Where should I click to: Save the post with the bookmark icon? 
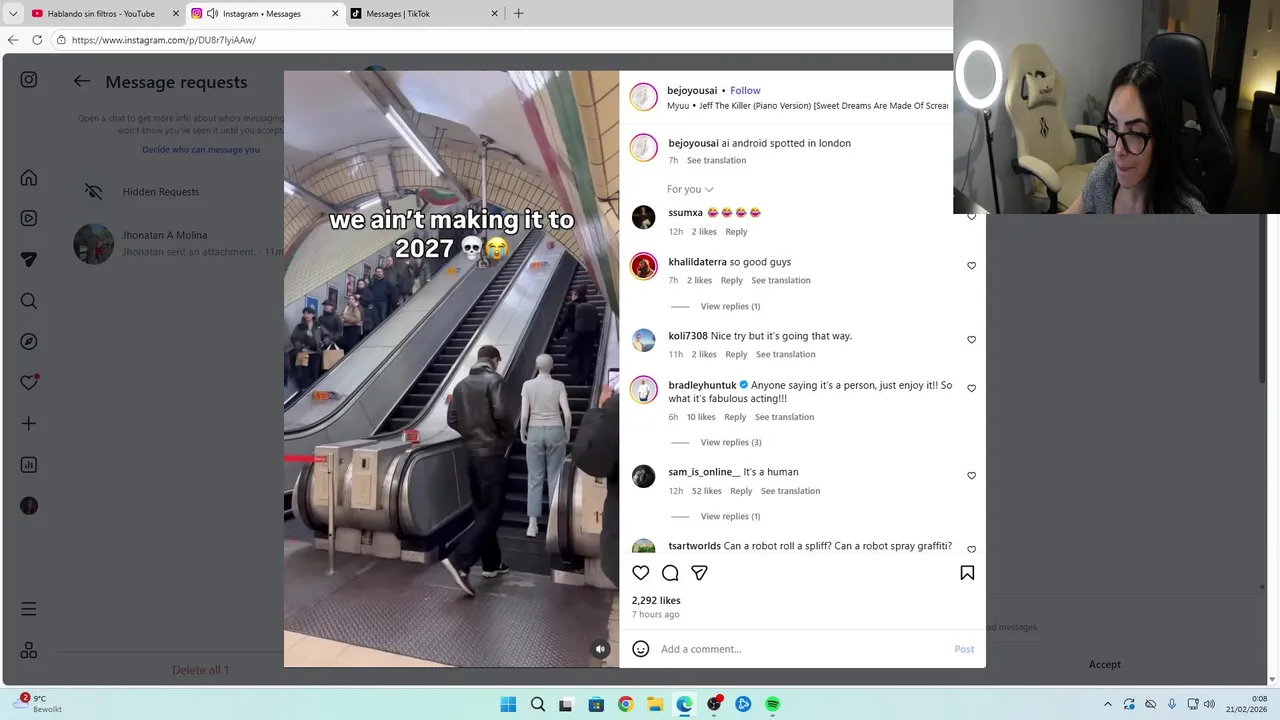click(967, 573)
